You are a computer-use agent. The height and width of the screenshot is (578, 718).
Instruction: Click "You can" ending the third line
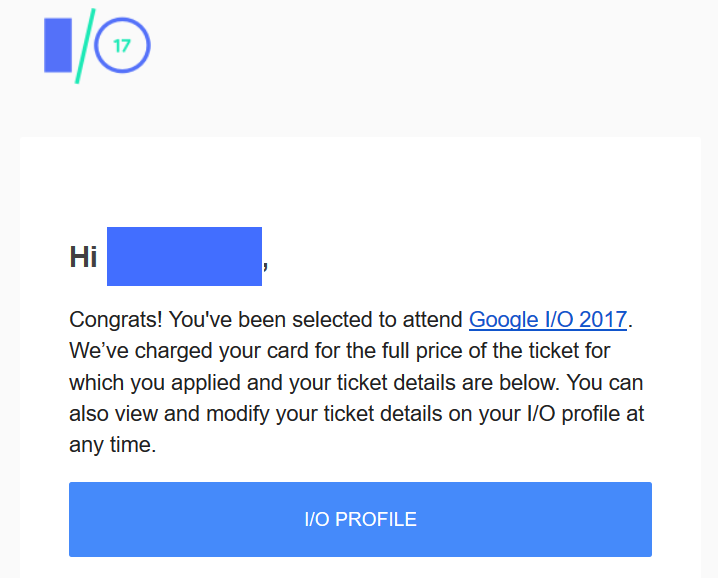click(x=605, y=382)
